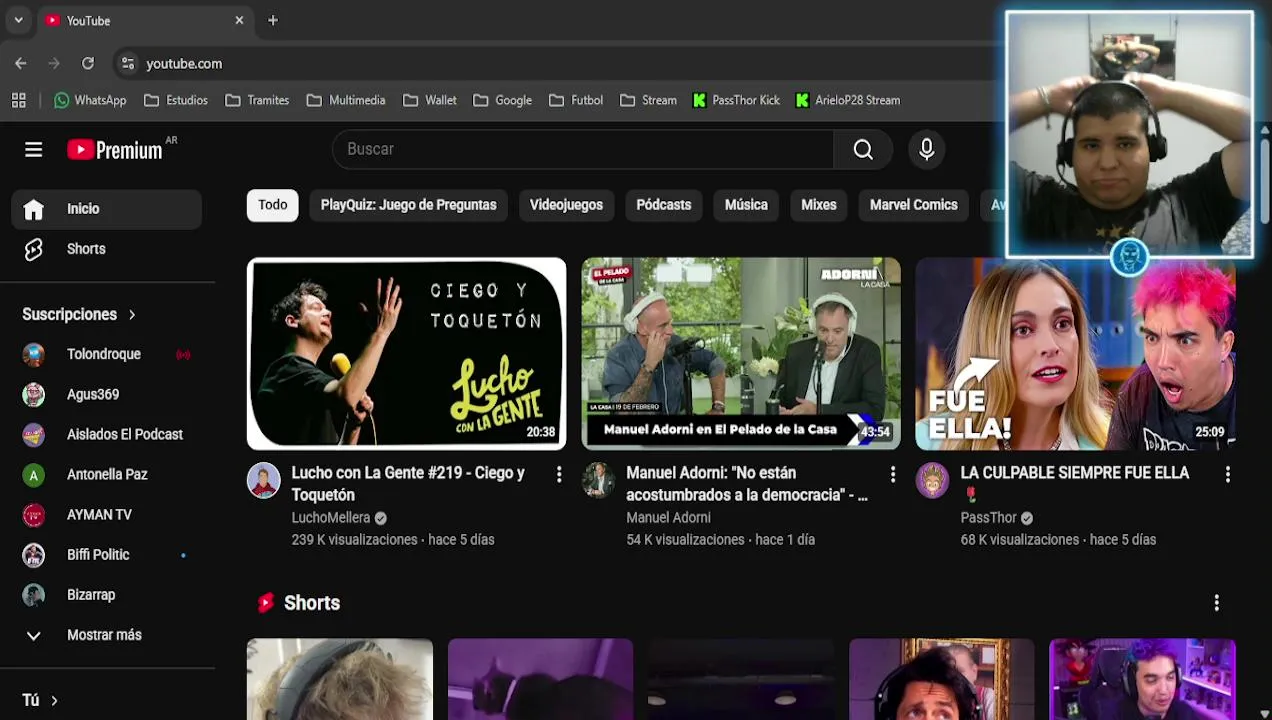
Task: Open PassThor Kick bookmark
Action: pos(736,100)
